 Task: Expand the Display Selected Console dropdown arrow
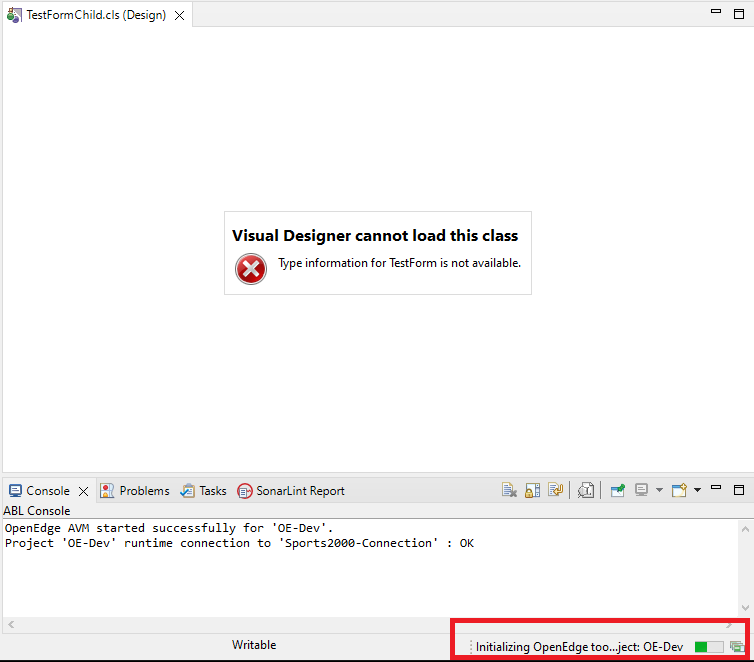click(x=659, y=490)
